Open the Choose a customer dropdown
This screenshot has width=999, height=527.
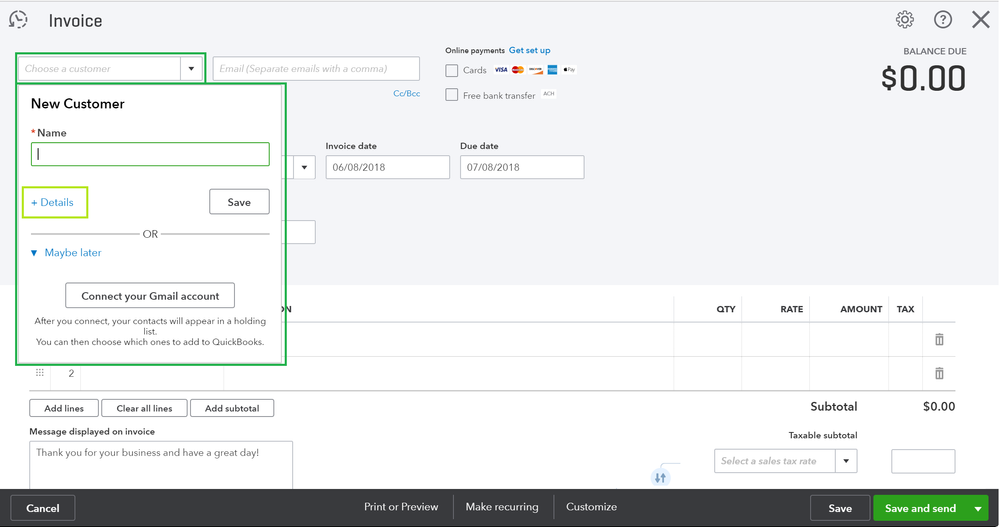coord(191,69)
